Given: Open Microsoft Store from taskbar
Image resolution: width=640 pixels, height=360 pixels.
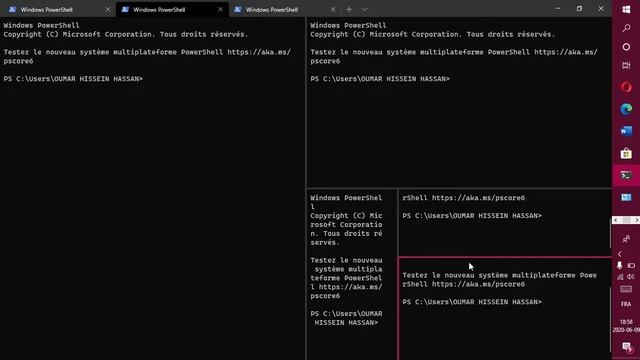Looking at the screenshot, I should click(x=626, y=153).
